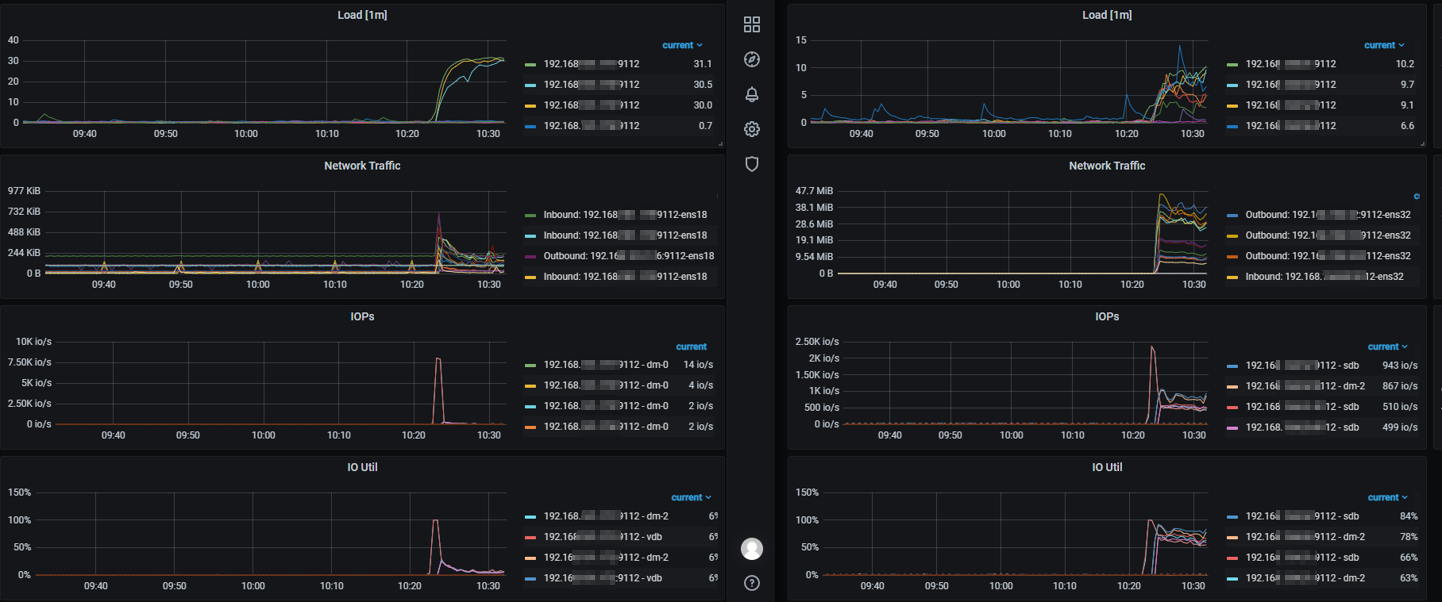Click resize handle of Load panel showing 10.2
1442x602 pixels.
click(1421, 144)
